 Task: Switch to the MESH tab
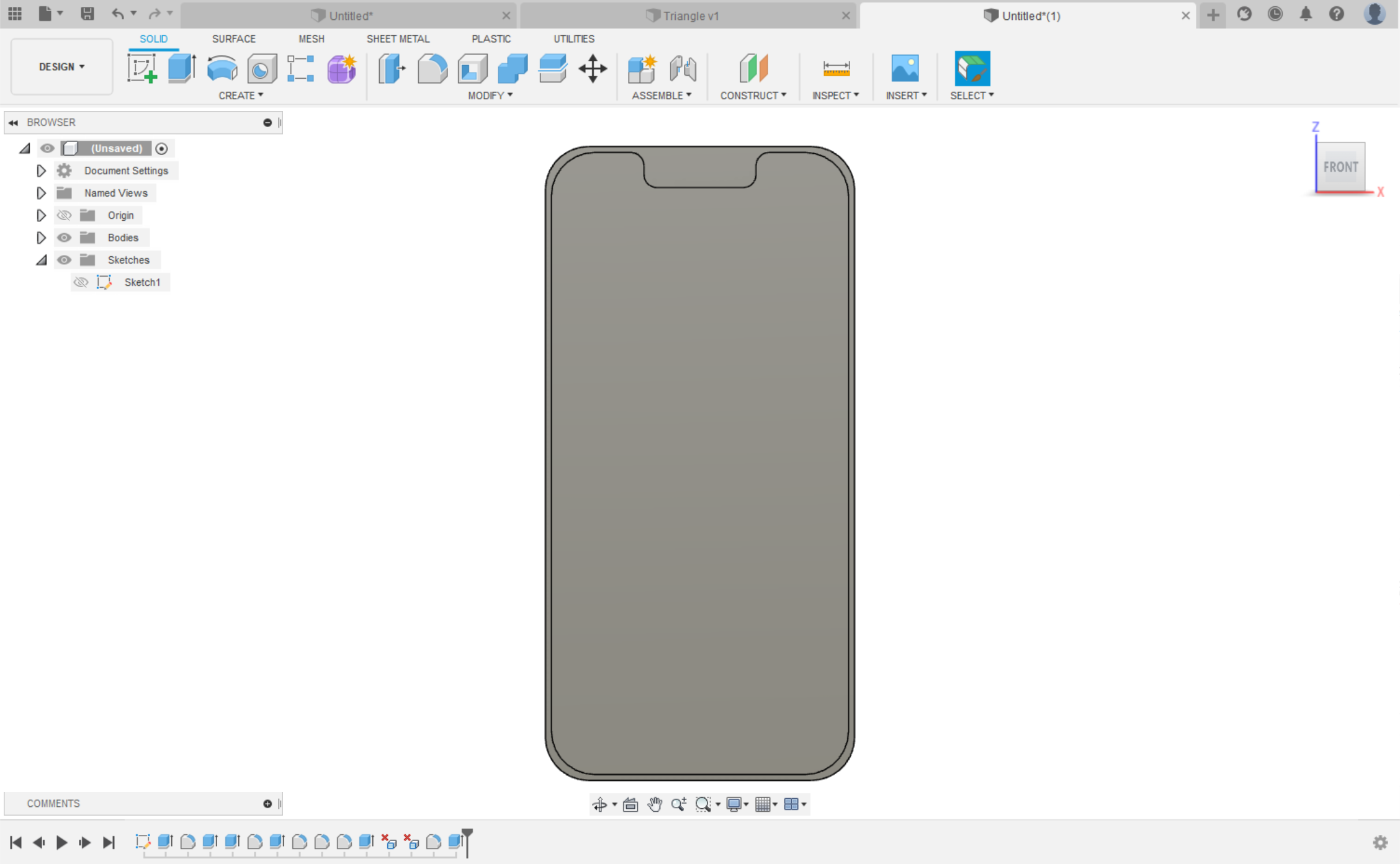(311, 38)
